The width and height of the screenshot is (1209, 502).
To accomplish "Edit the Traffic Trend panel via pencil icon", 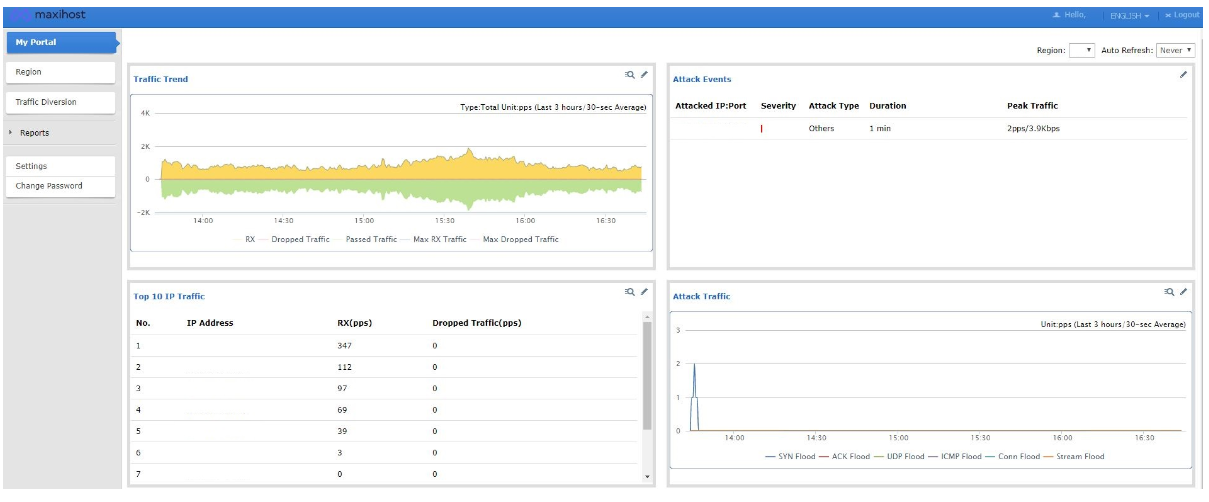I will (x=644, y=74).
